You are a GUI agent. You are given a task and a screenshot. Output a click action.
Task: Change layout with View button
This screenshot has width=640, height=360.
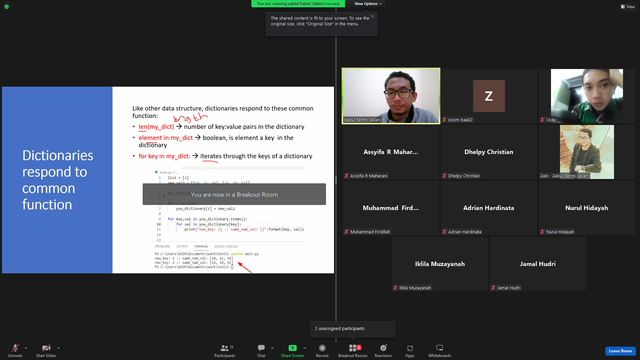(628, 7)
